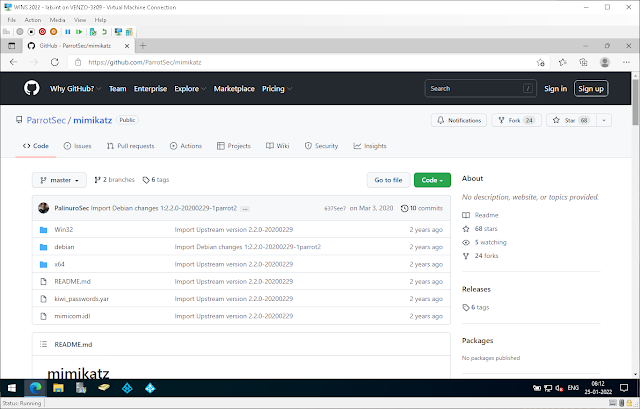The width and height of the screenshot is (640, 409).
Task: Expand the Pricing menu
Action: pos(277,89)
